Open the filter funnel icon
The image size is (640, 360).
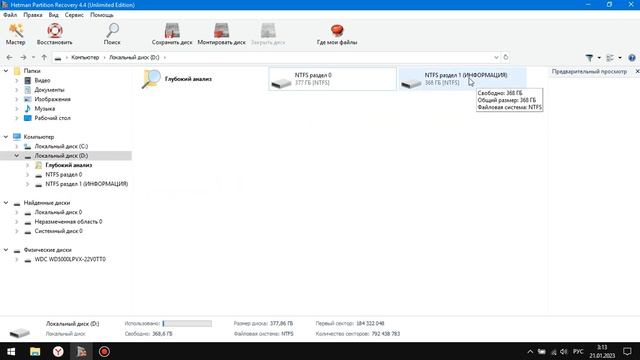589,58
